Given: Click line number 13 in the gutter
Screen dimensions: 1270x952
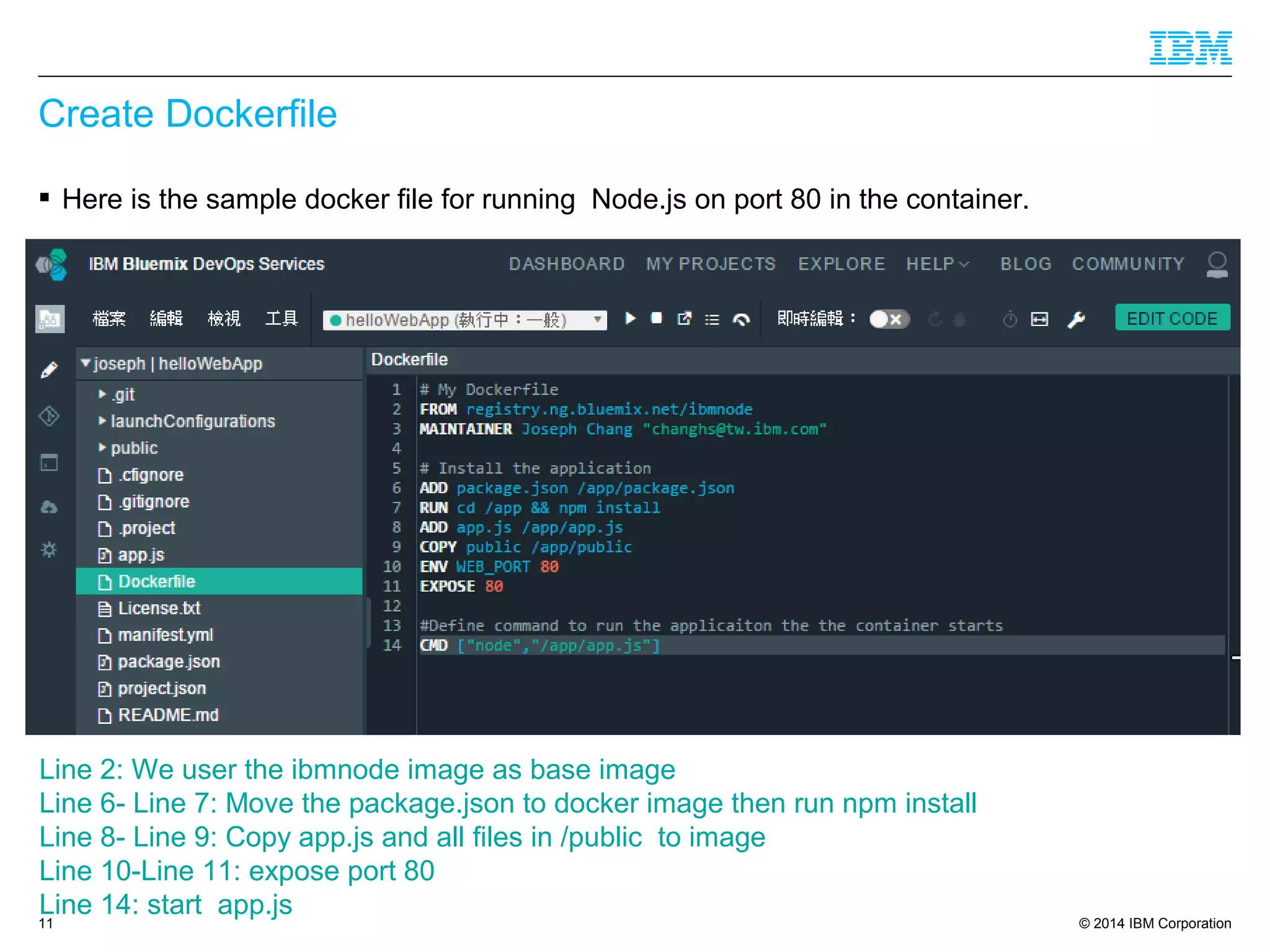Looking at the screenshot, I should [392, 625].
